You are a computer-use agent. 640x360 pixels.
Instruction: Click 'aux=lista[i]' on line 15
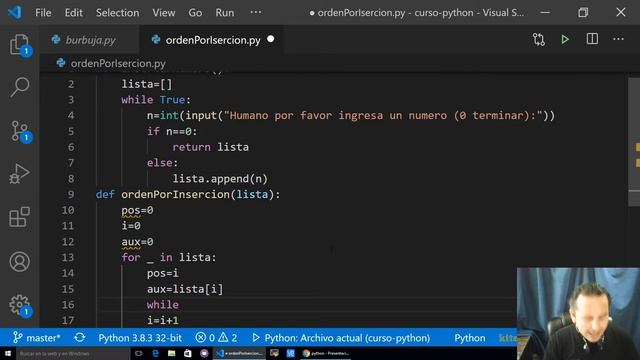[x=185, y=289]
